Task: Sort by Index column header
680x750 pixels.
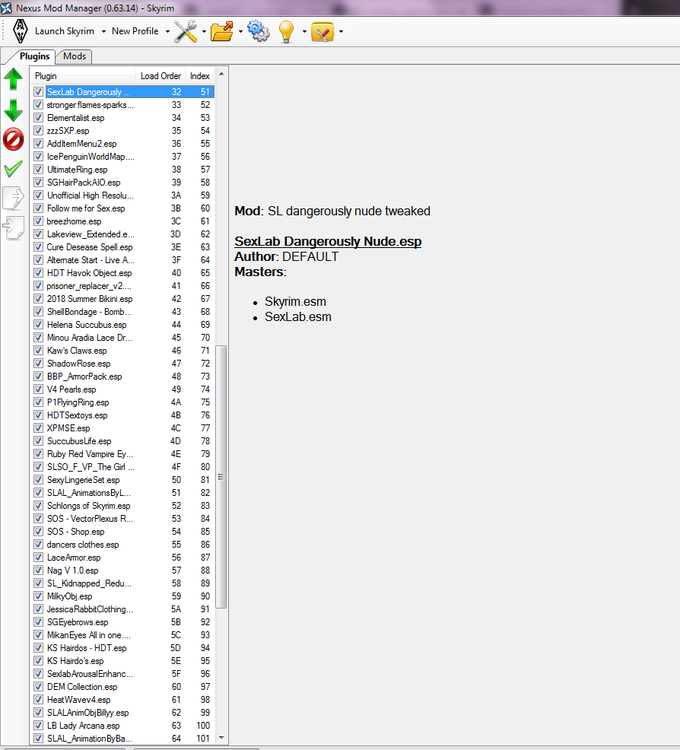Action: [x=199, y=76]
